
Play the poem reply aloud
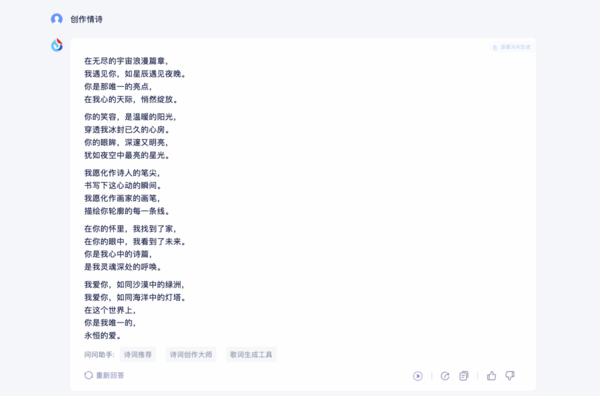coord(418,376)
